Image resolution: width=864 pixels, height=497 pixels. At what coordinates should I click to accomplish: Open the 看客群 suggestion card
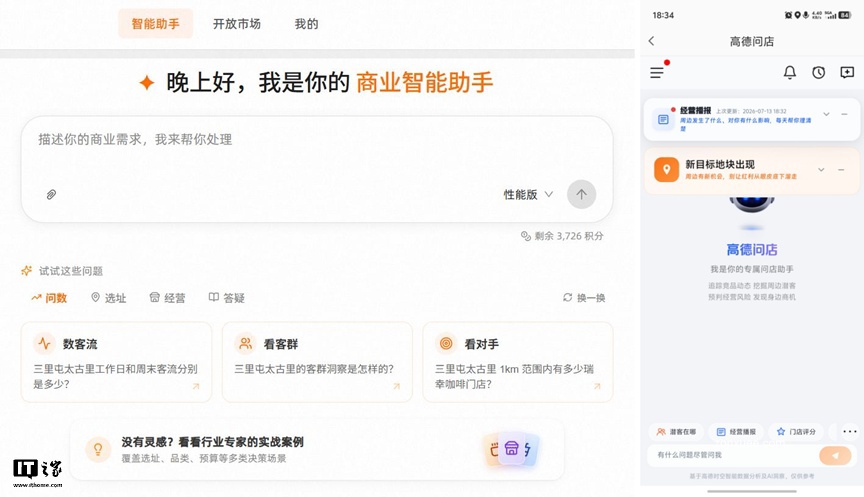[317, 362]
